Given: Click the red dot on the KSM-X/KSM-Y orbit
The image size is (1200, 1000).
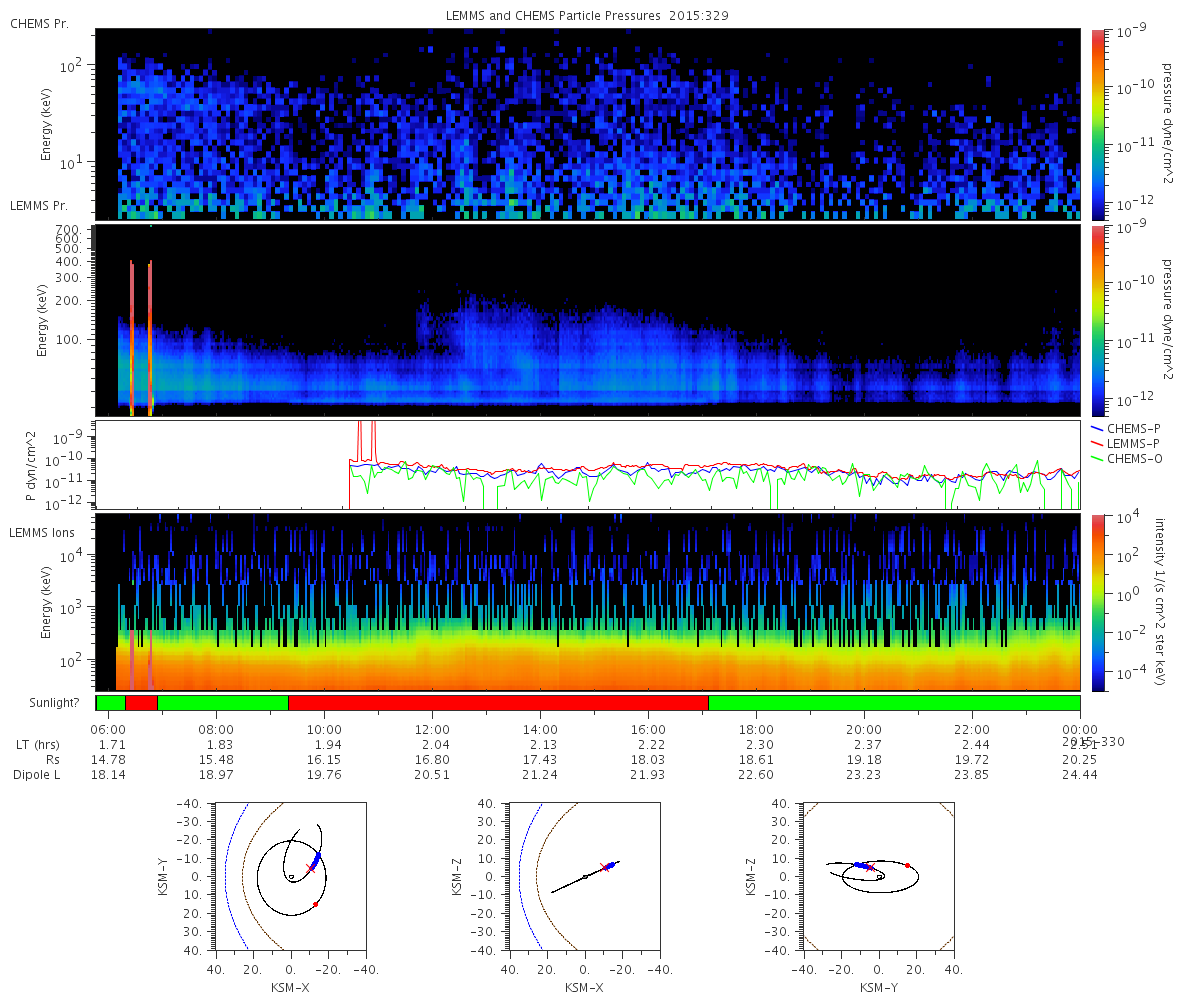Looking at the screenshot, I should coord(315,904).
